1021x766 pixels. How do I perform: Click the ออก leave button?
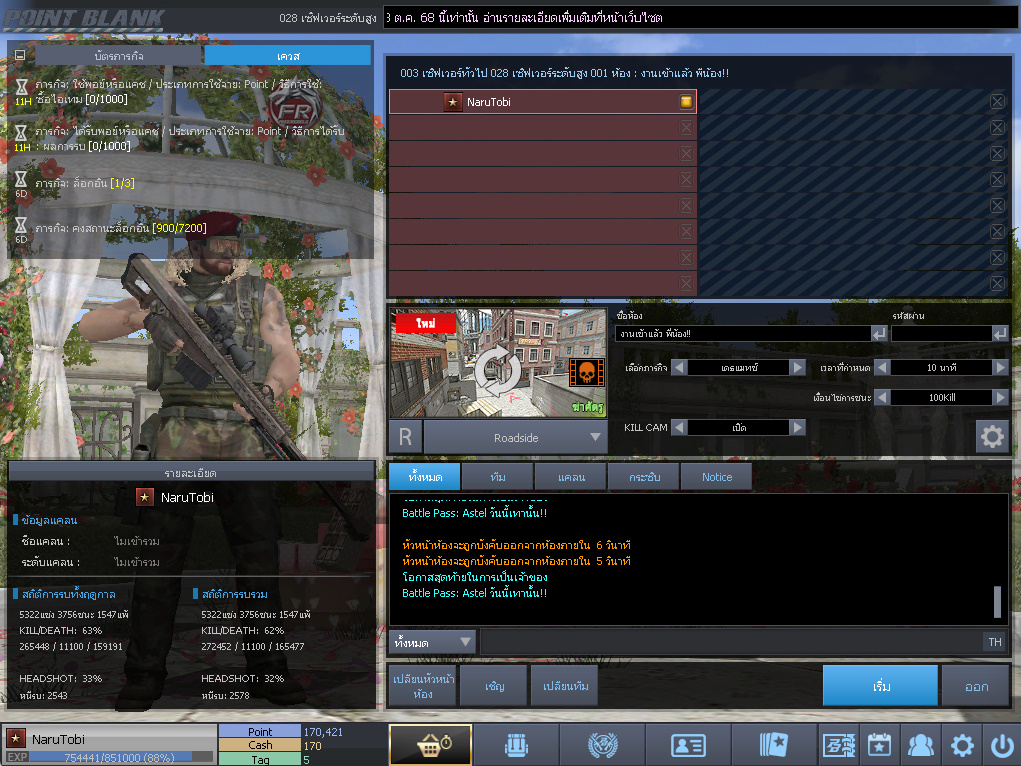[x=977, y=687]
